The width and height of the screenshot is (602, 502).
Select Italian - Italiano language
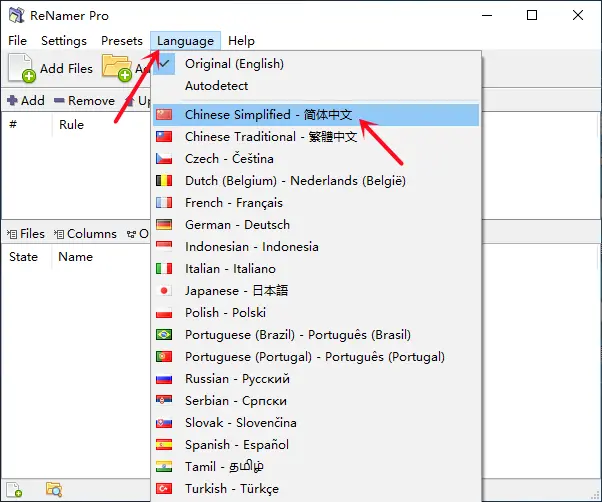point(316,269)
